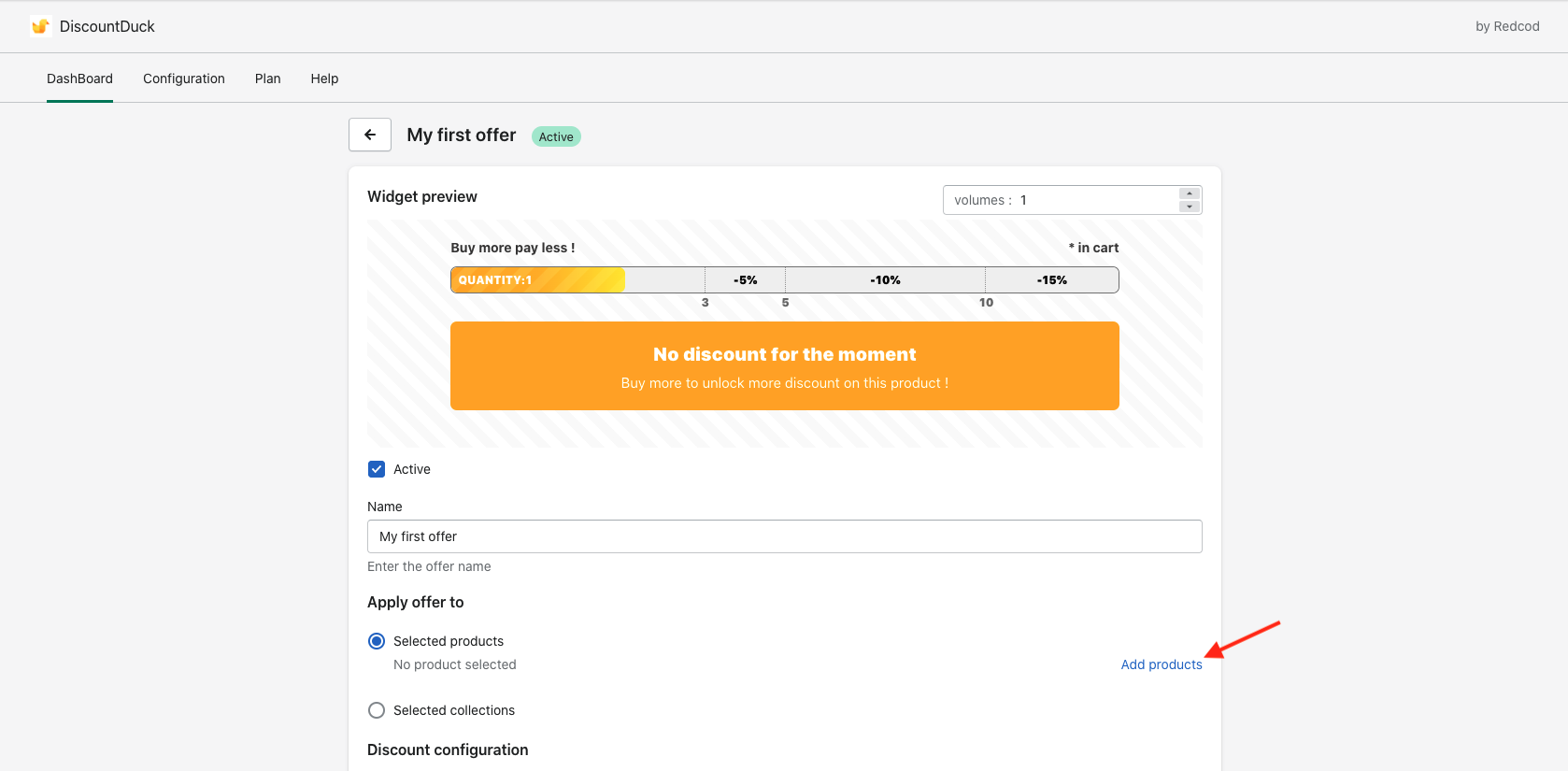This screenshot has width=1568, height=771.
Task: Click the "Add products" link
Action: (x=1162, y=664)
